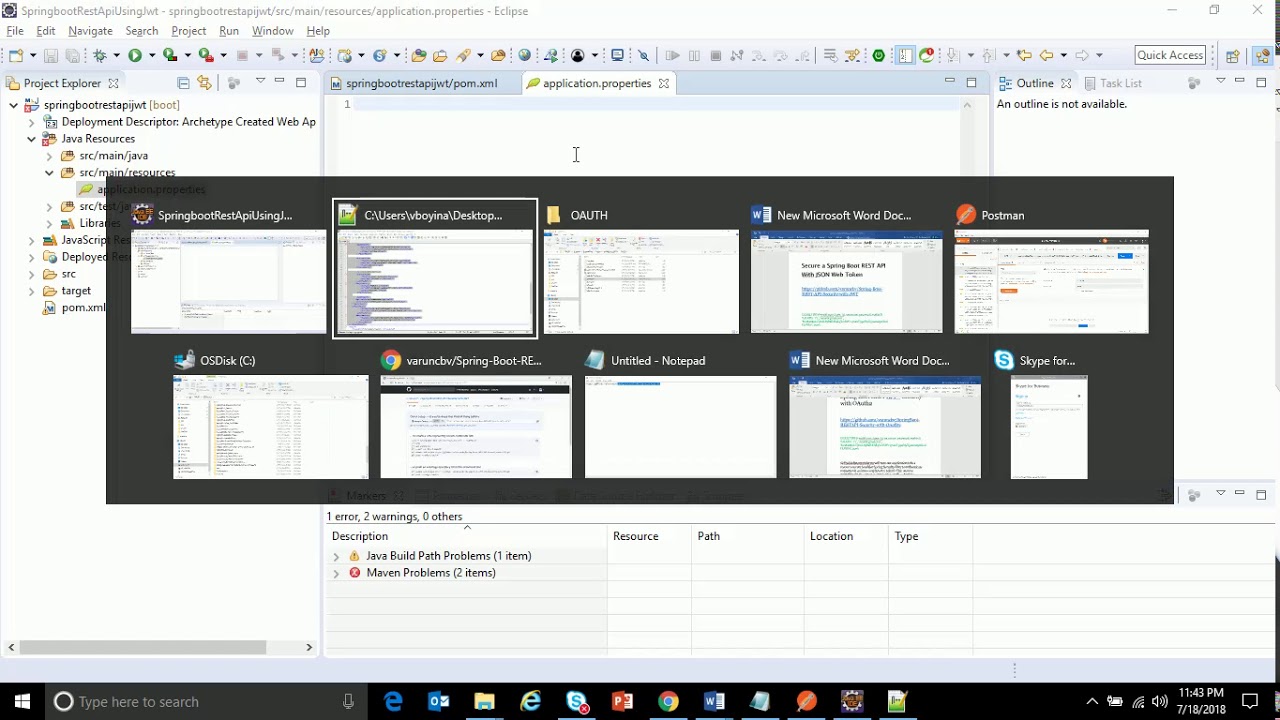Open Outlook from taskbar

coord(439,701)
